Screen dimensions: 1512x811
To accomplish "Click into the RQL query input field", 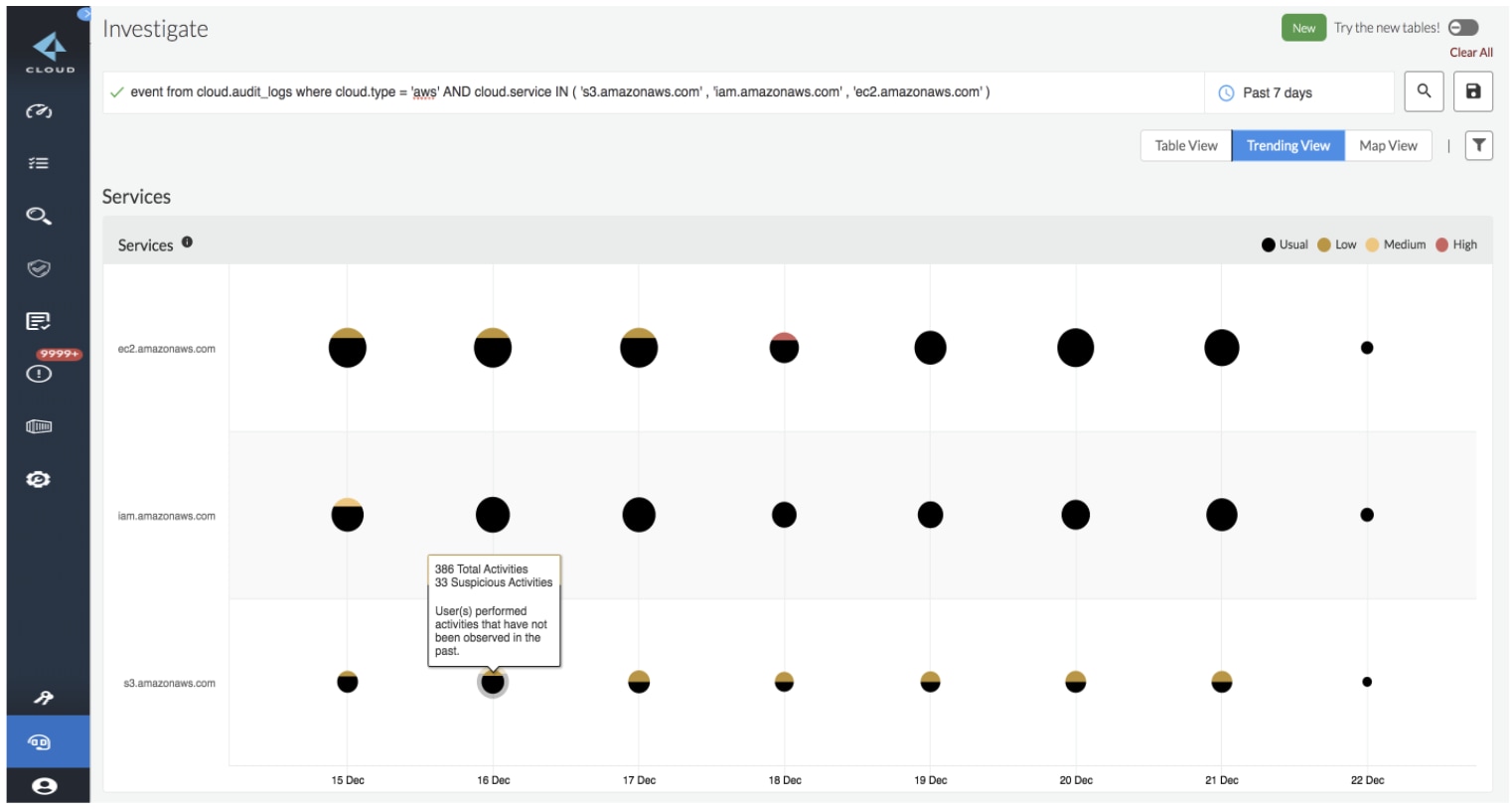I will tap(654, 92).
